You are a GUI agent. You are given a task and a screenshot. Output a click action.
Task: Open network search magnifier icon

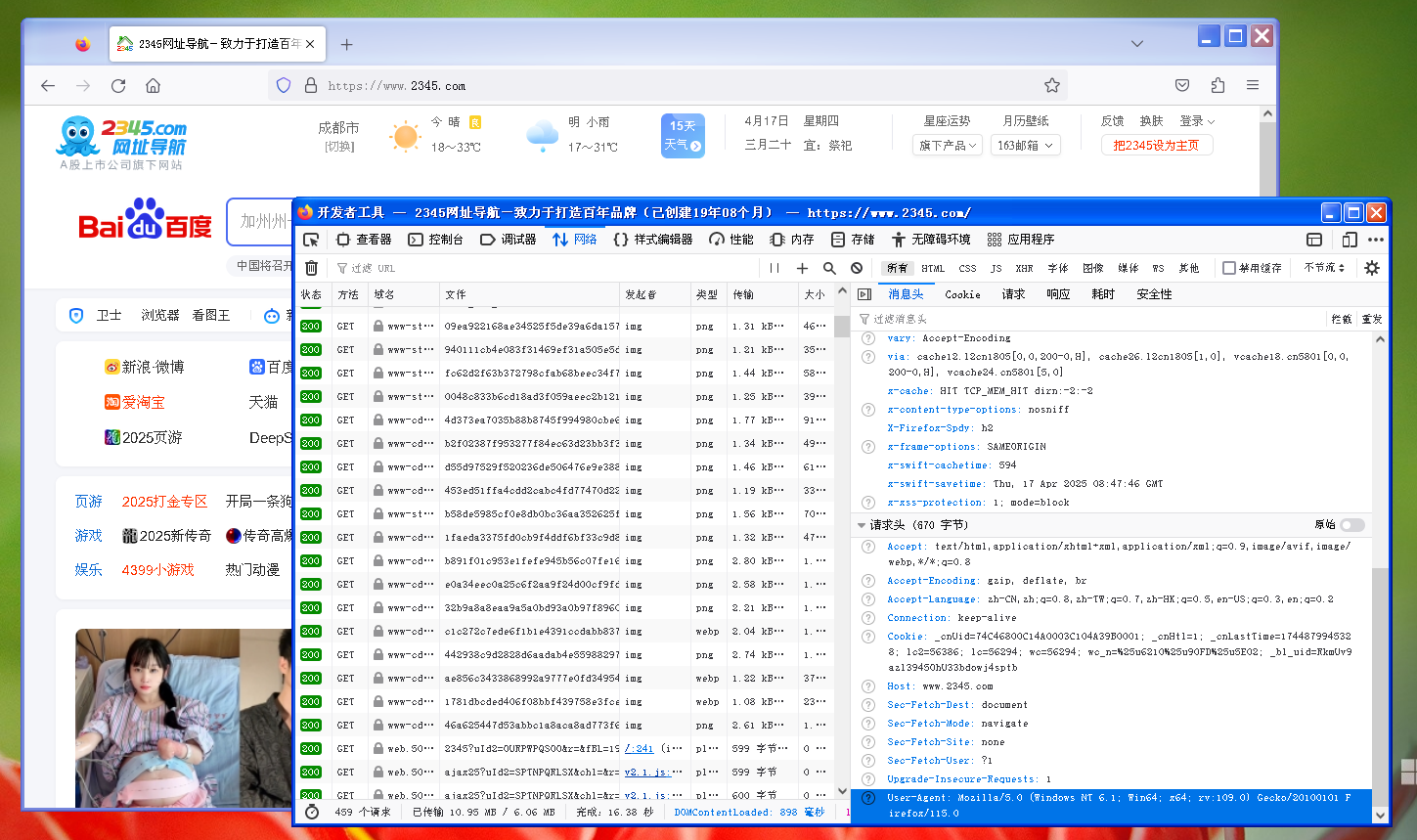point(829,268)
